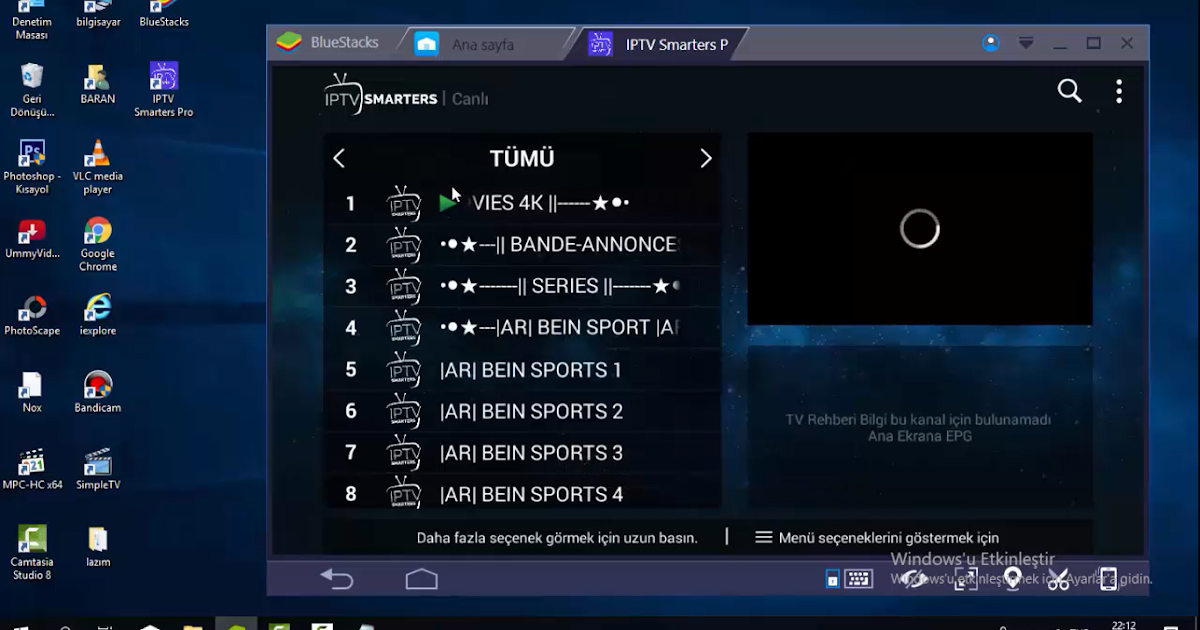Click the video preview player area
Image resolution: width=1200 pixels, height=630 pixels.
pyautogui.click(x=920, y=229)
